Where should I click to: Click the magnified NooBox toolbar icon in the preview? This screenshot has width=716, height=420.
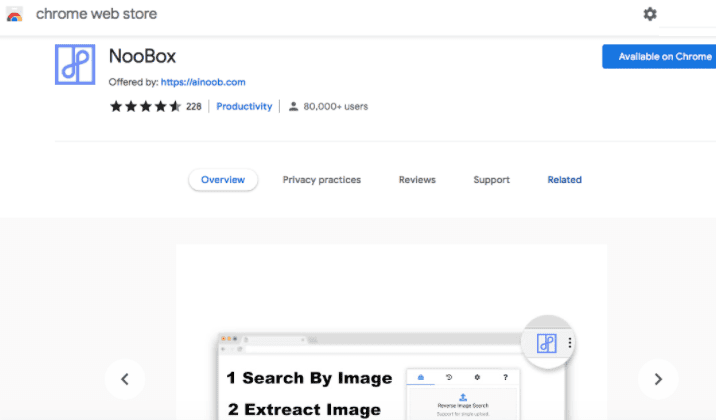pos(547,343)
